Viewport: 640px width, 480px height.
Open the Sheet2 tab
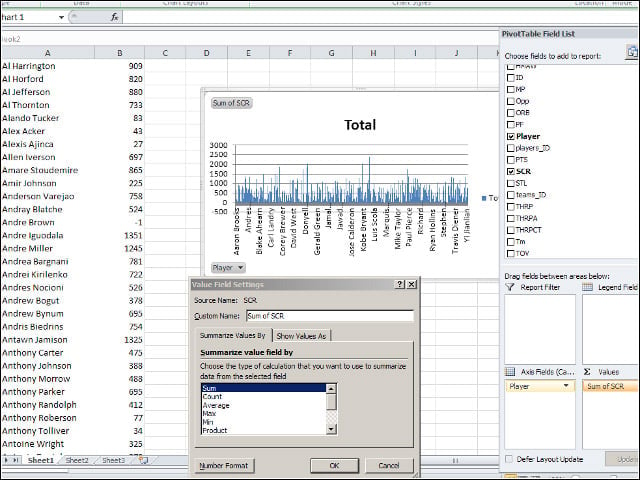point(77,460)
